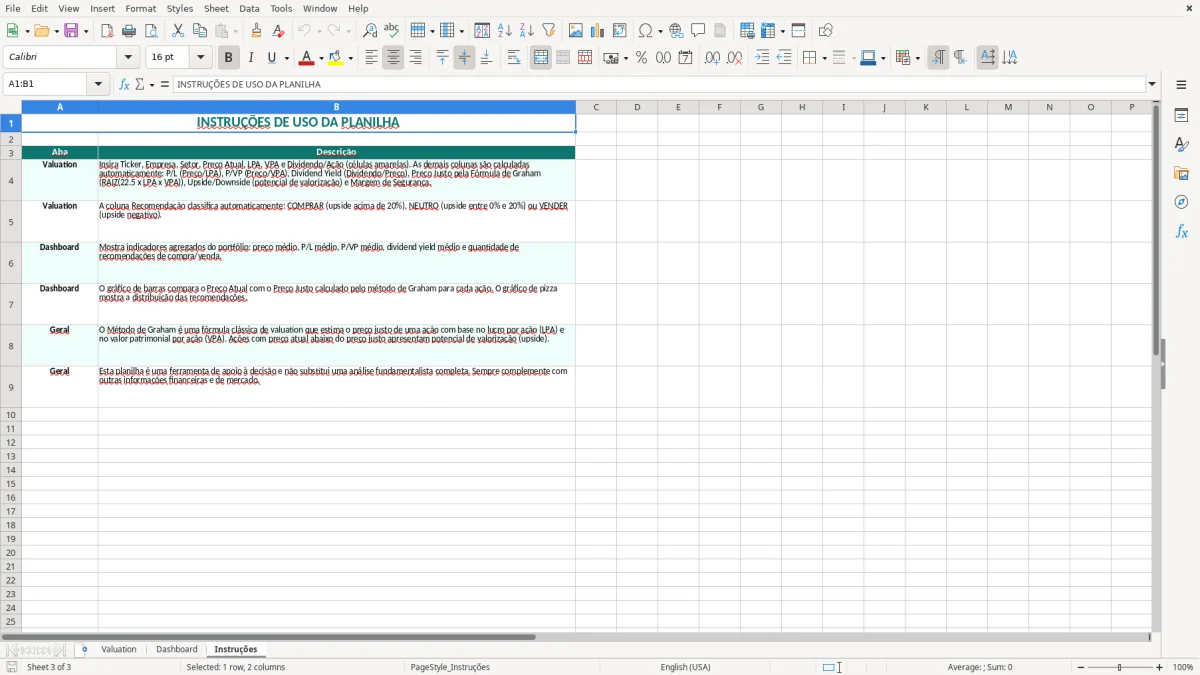Toggle Wrap Text

[514, 58]
